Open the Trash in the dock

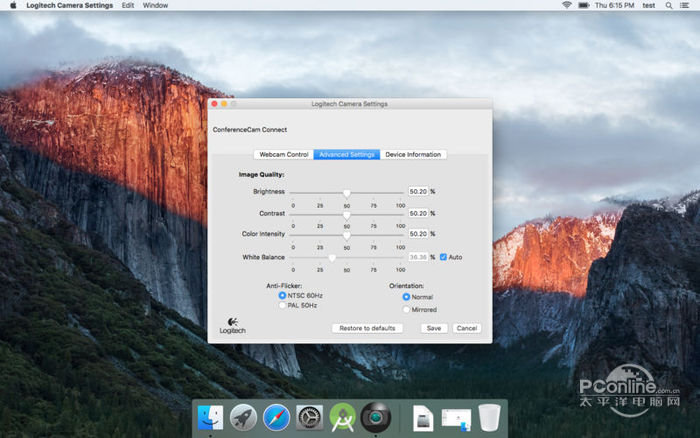488,417
